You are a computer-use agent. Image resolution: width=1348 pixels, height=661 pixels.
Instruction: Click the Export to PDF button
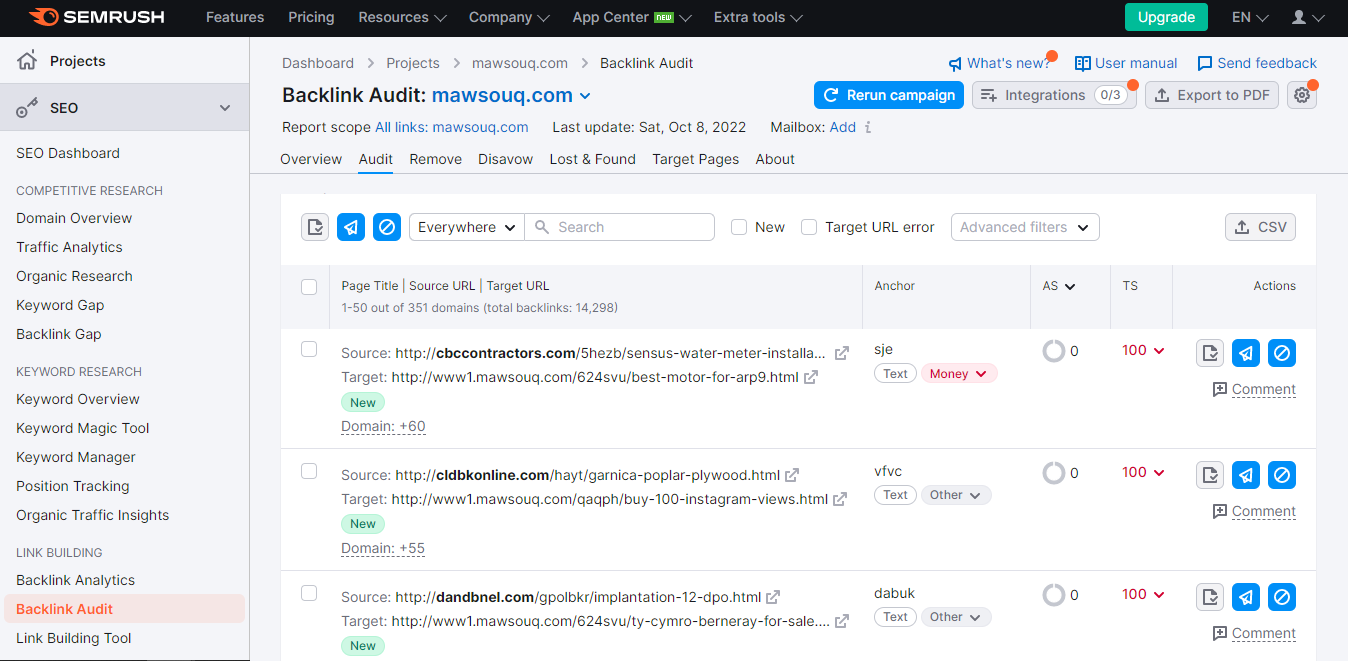coord(1212,95)
